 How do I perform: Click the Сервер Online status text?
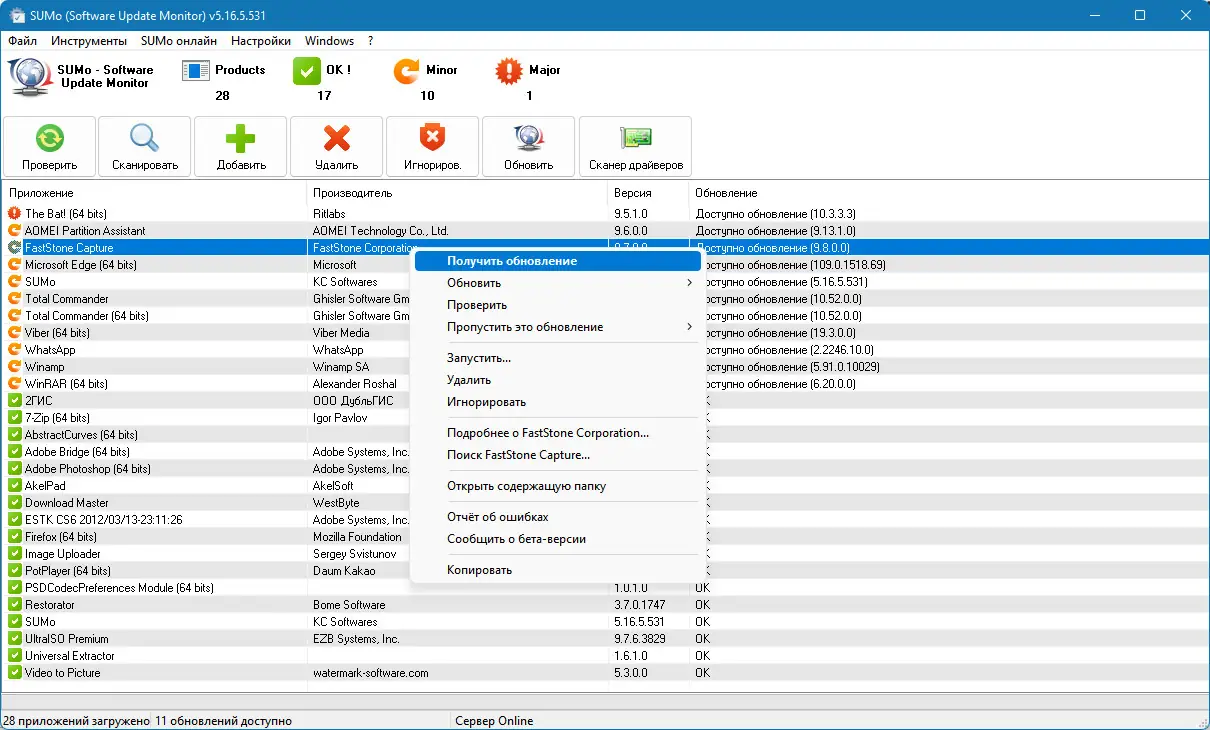[x=494, y=721]
